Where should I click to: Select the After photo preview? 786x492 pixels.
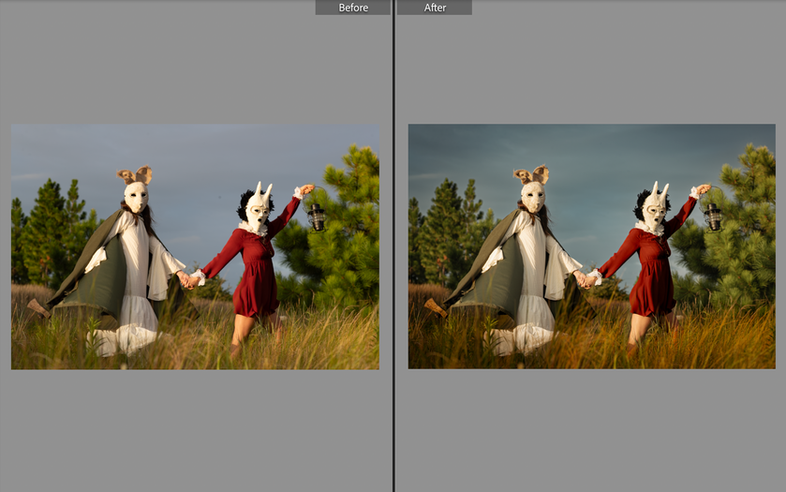pyautogui.click(x=592, y=246)
